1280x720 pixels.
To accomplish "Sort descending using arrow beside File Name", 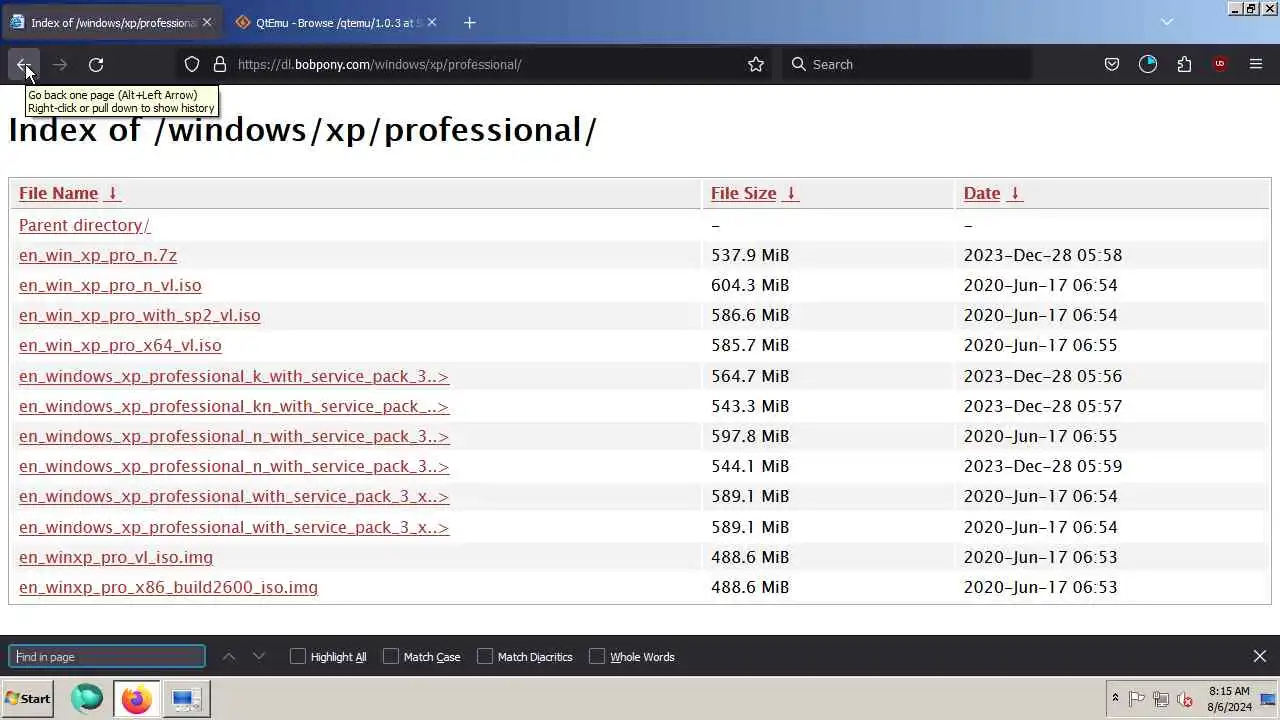I will click(113, 193).
